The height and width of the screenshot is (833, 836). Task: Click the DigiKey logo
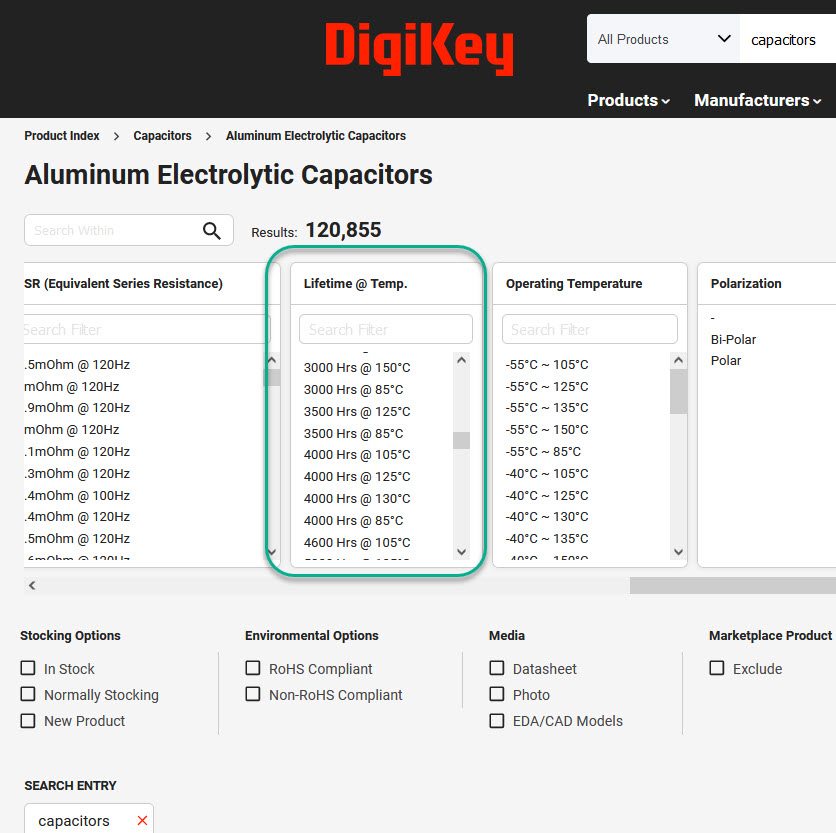pyautogui.click(x=419, y=49)
